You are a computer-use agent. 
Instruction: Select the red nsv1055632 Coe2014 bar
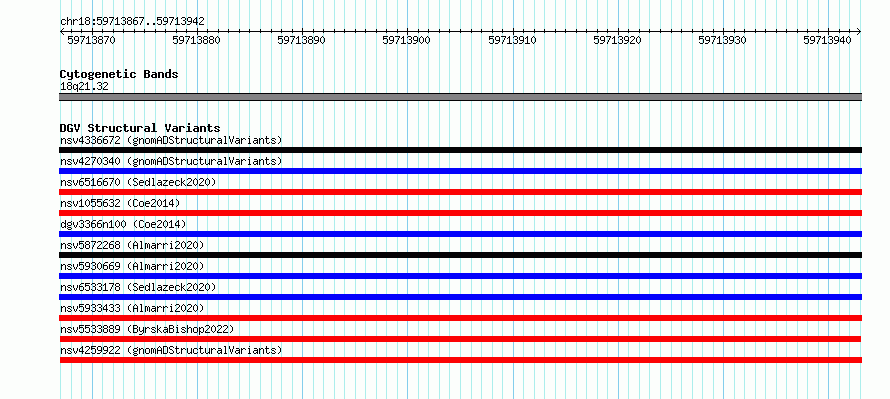[460, 213]
